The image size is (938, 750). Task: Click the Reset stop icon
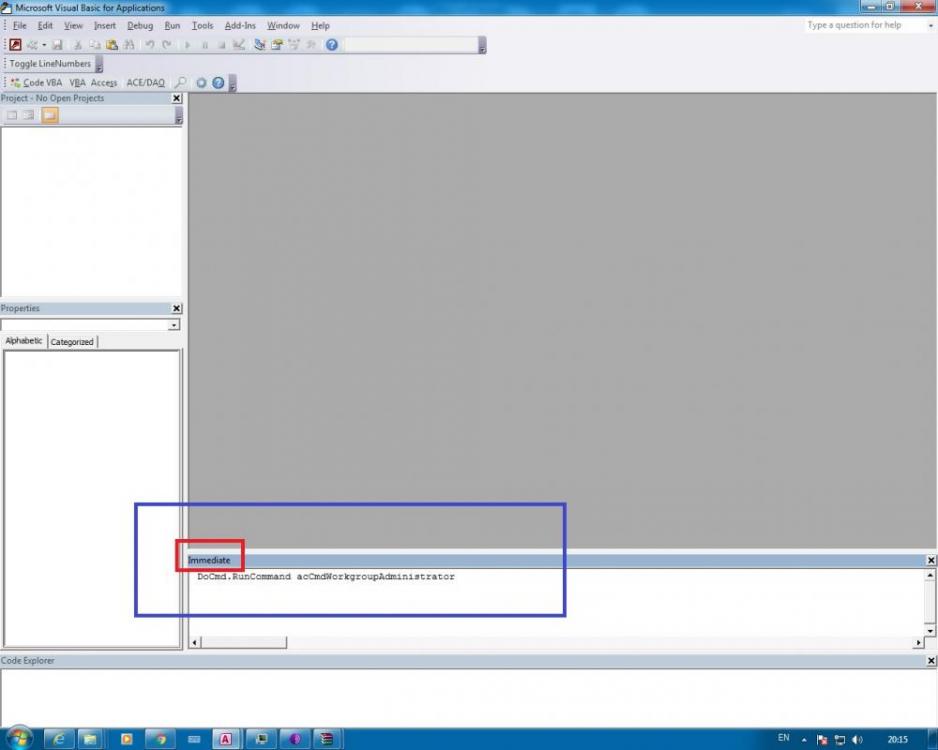pos(221,45)
